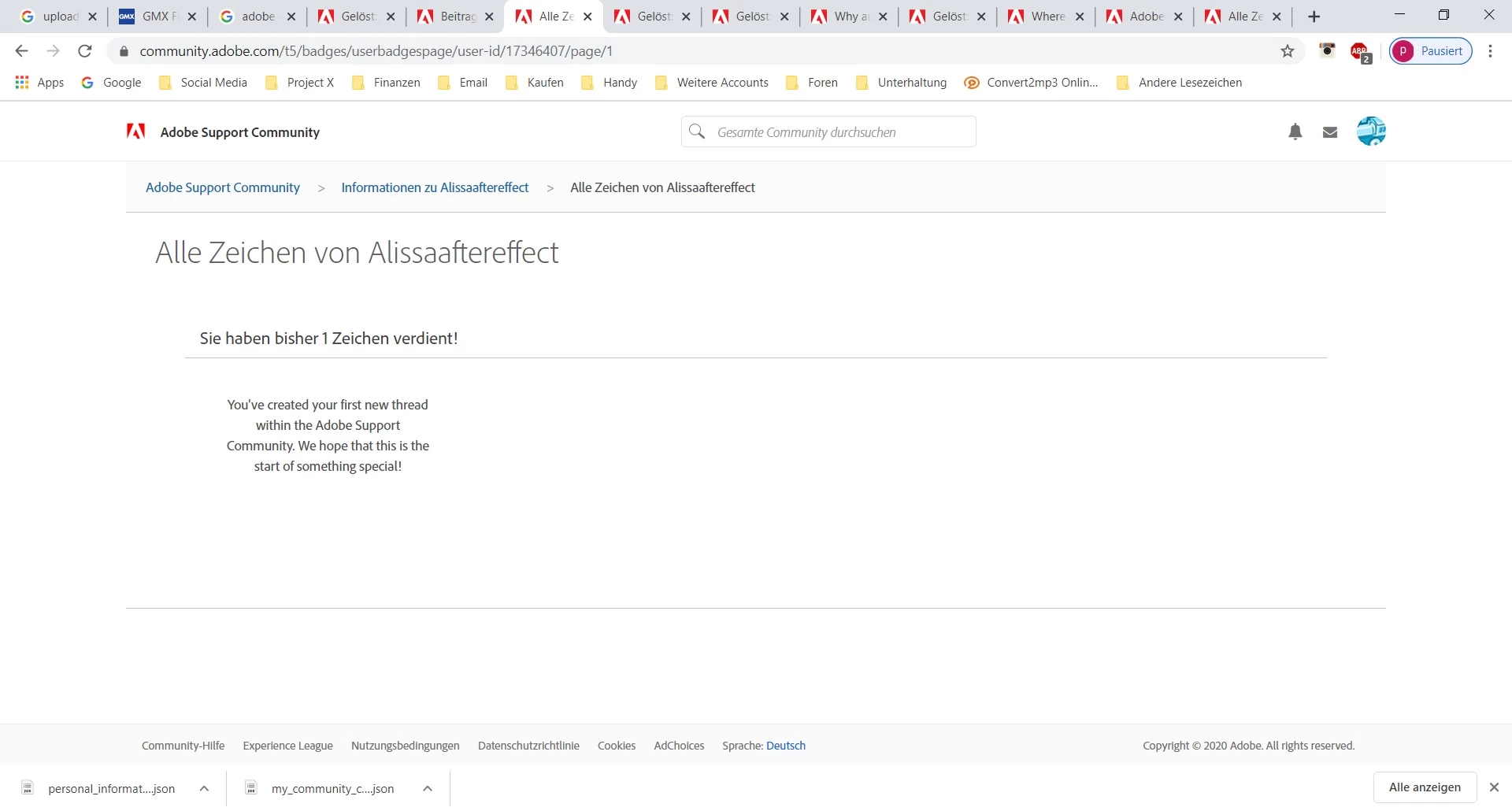
Task: Open the Finanzen bookmark folder
Action: click(x=386, y=83)
